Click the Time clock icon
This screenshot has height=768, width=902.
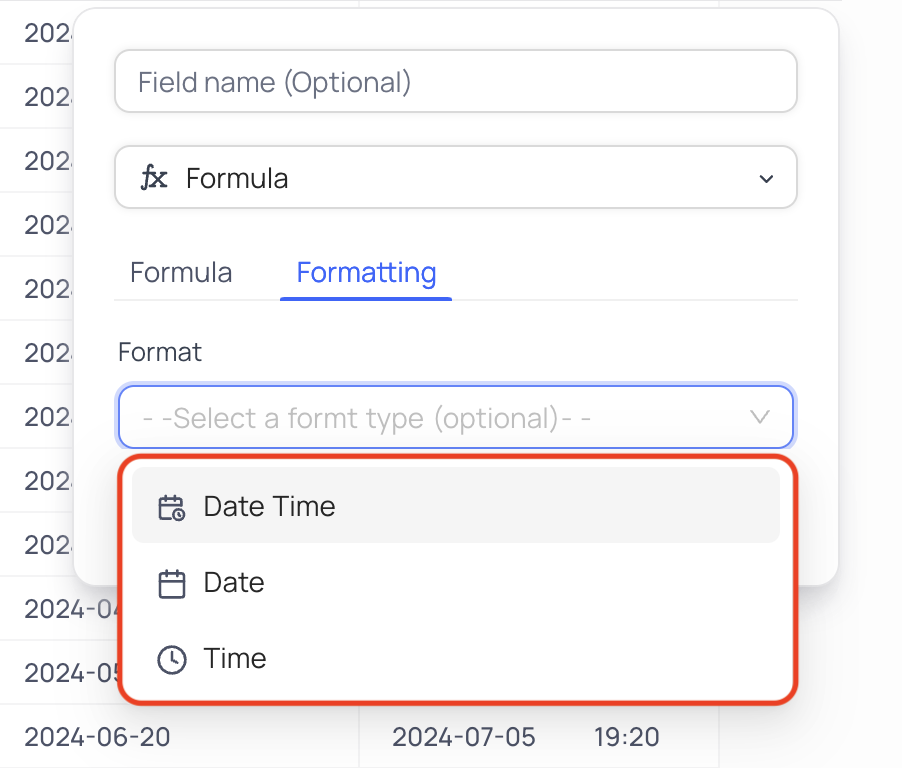point(171,659)
